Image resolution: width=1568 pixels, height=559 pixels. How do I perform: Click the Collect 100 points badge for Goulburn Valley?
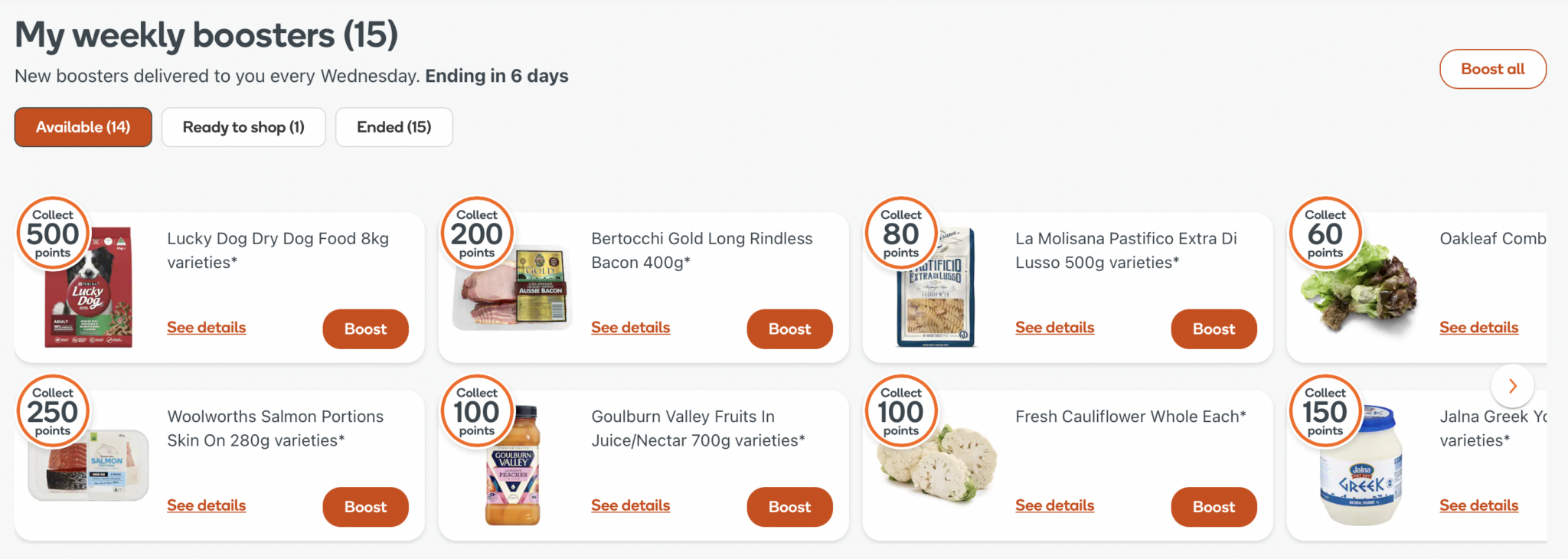476,411
